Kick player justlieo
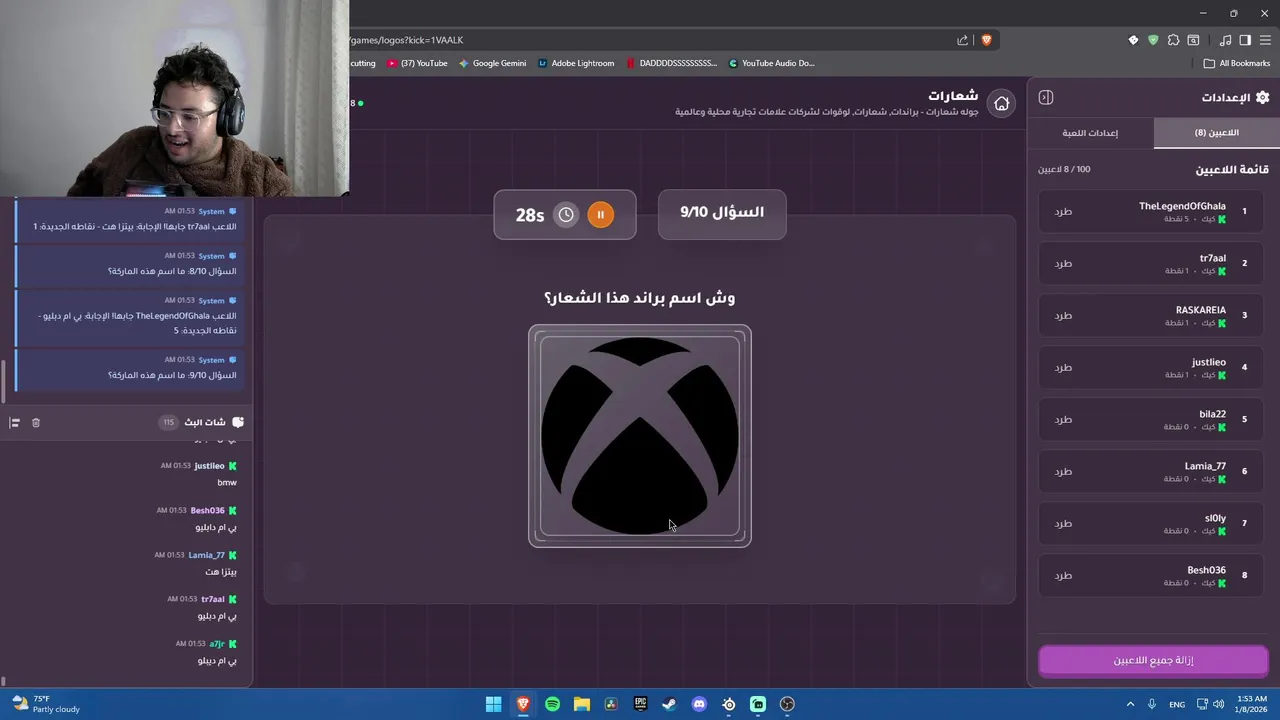 pyautogui.click(x=1063, y=367)
